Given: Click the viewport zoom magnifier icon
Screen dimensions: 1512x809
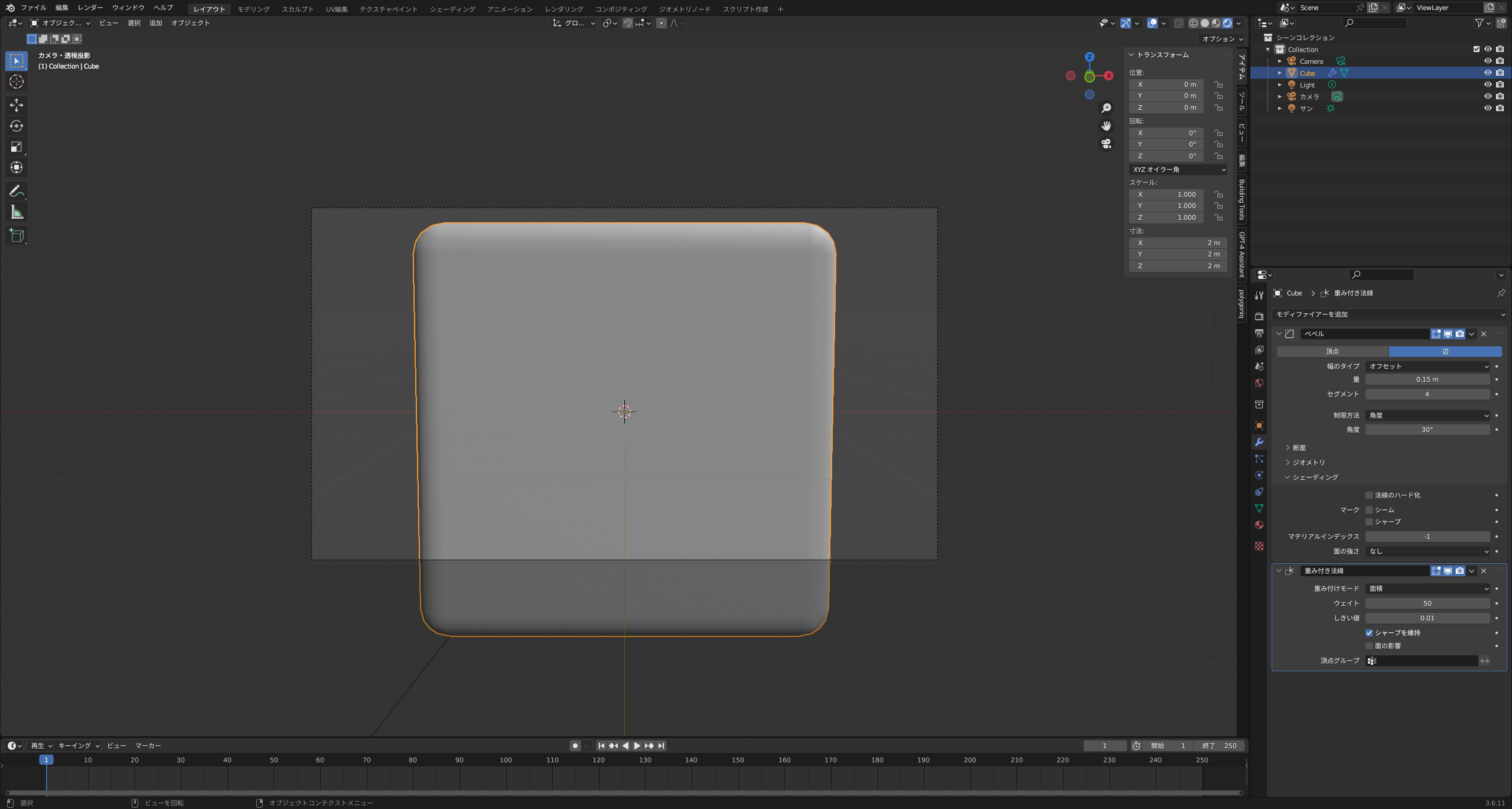Looking at the screenshot, I should pos(1106,108).
